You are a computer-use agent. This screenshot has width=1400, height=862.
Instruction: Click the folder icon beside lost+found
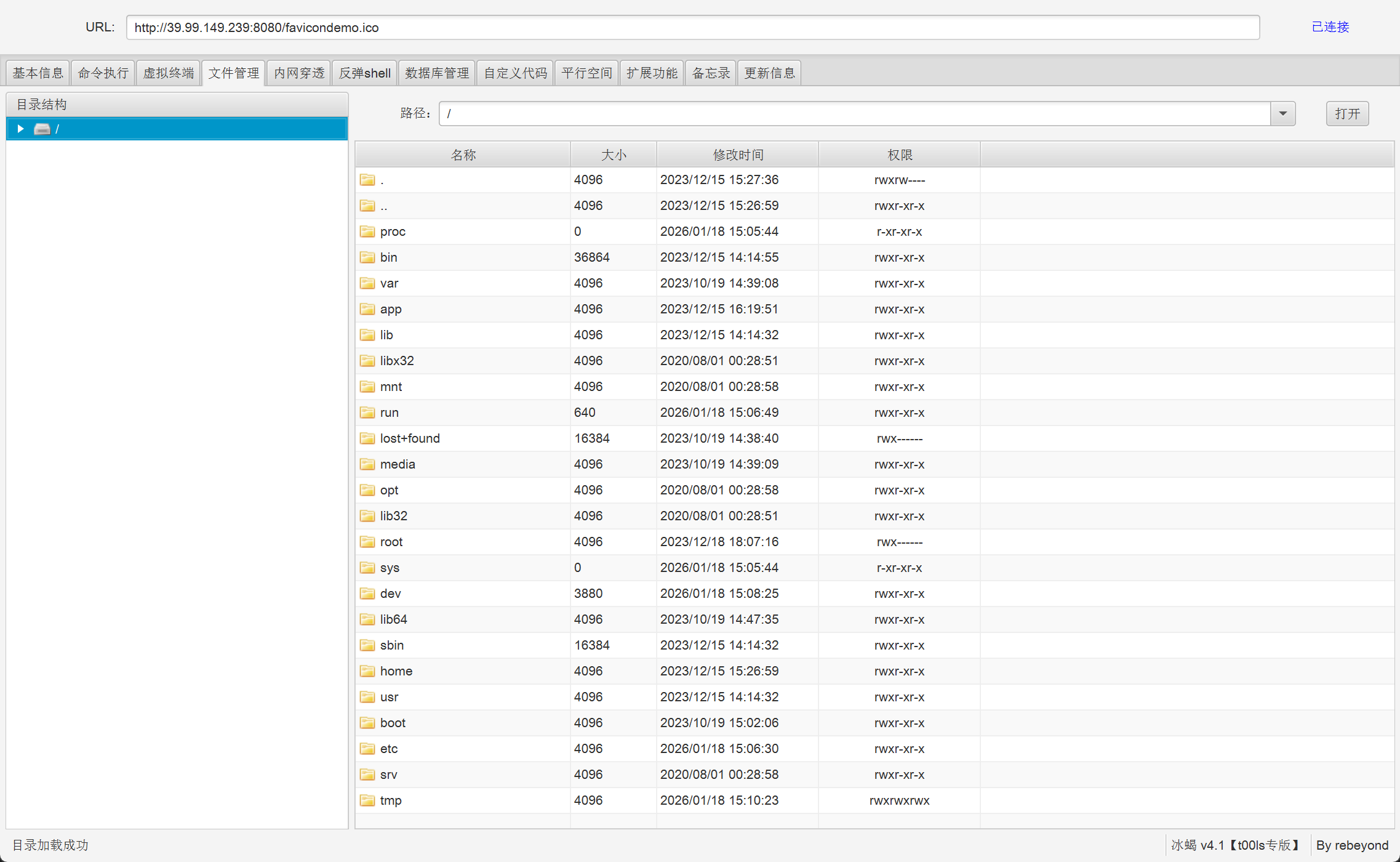click(x=367, y=438)
